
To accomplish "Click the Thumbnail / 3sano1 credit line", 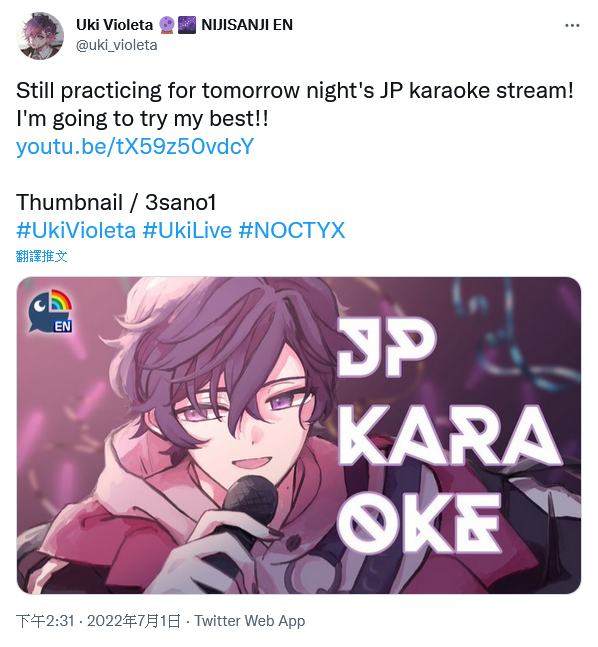I will 116,202.
